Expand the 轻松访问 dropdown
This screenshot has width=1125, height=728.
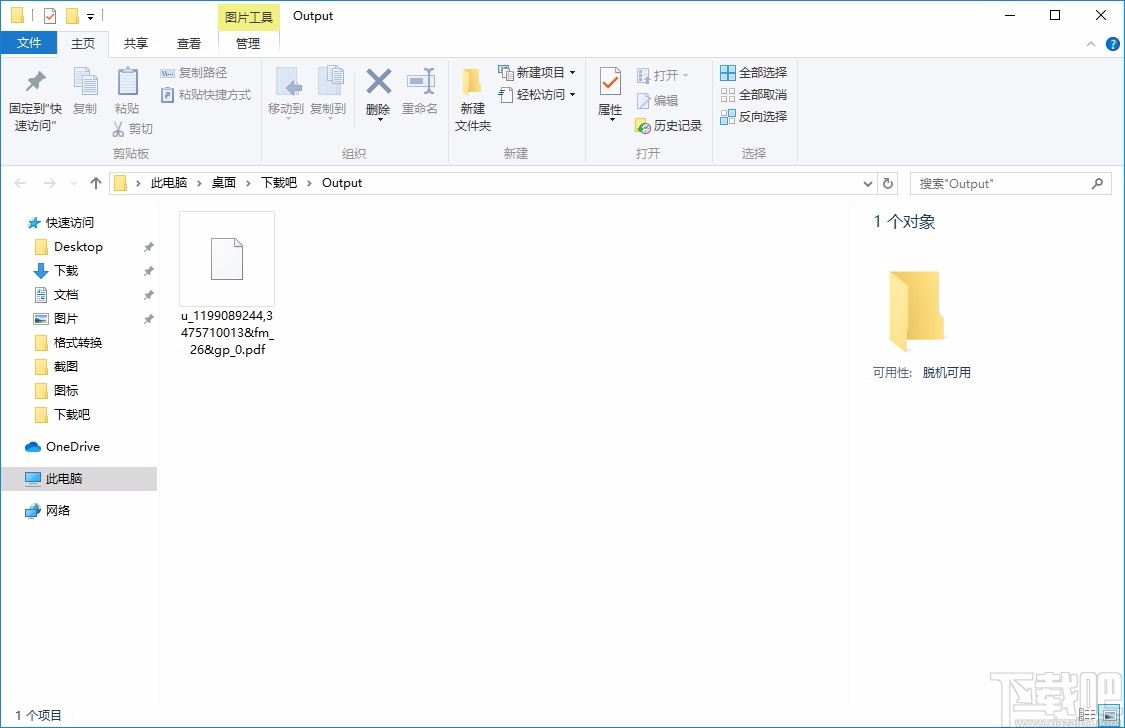(x=571, y=93)
